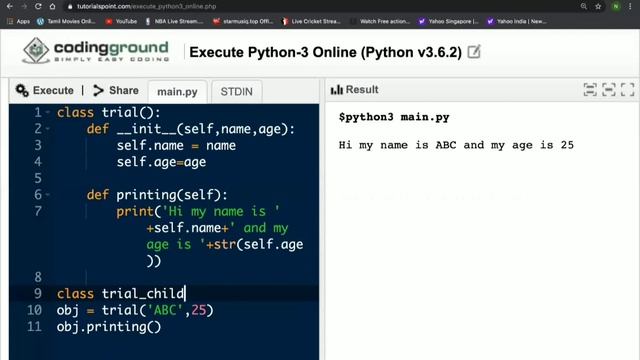Open the Yahoo Singapore bookmark

tap(449, 21)
